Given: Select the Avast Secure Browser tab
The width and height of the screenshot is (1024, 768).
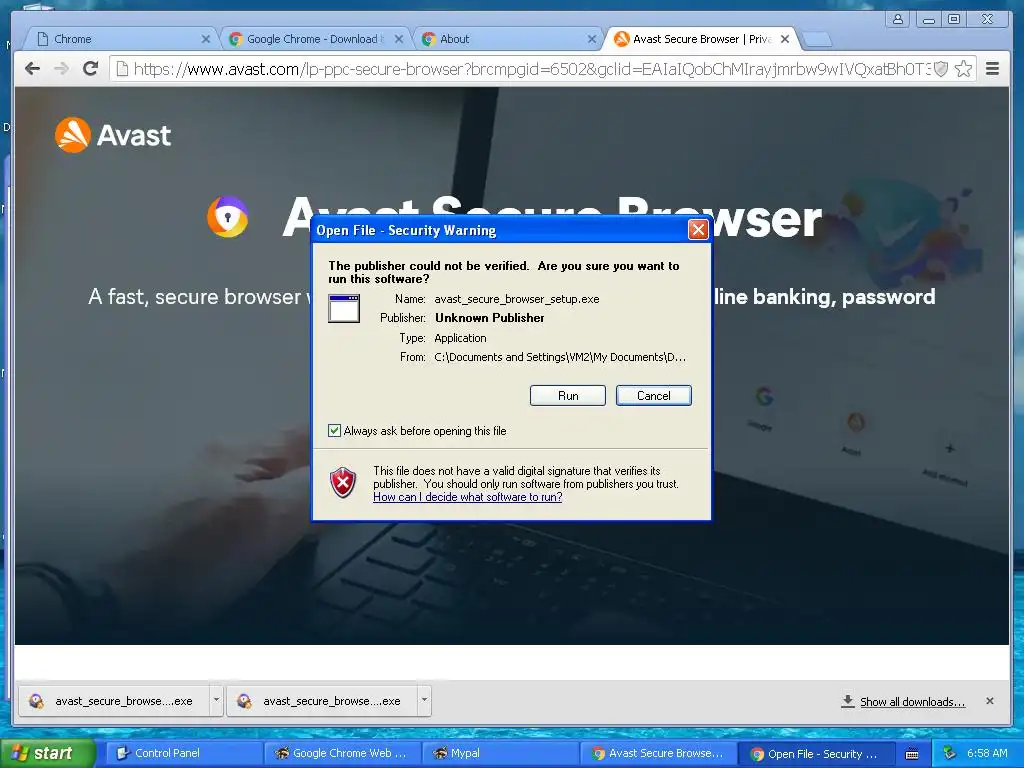Looking at the screenshot, I should [x=701, y=39].
